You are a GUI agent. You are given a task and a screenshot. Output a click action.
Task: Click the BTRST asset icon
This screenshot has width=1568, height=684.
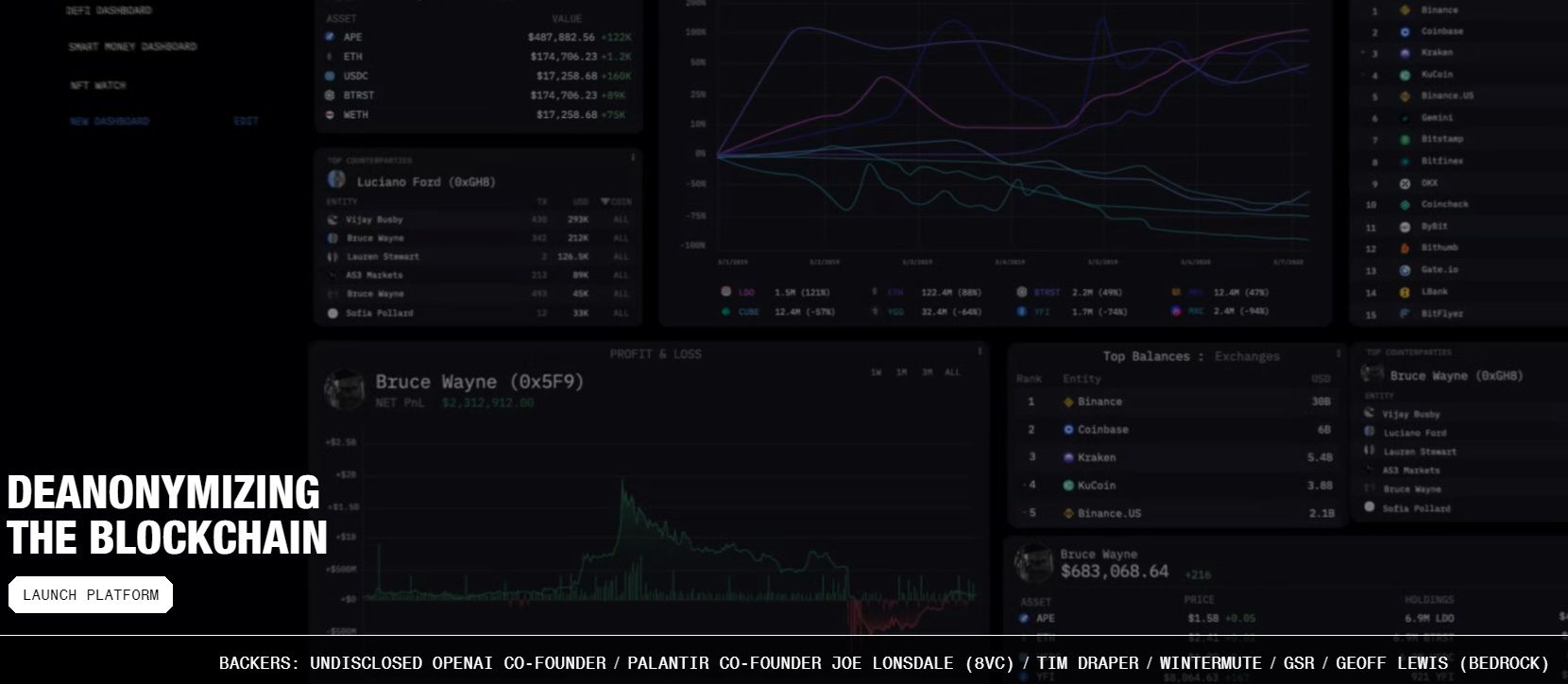tap(330, 95)
